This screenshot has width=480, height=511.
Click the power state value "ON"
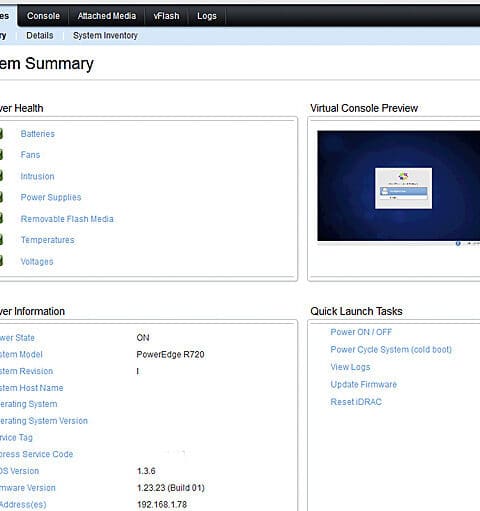[143, 338]
